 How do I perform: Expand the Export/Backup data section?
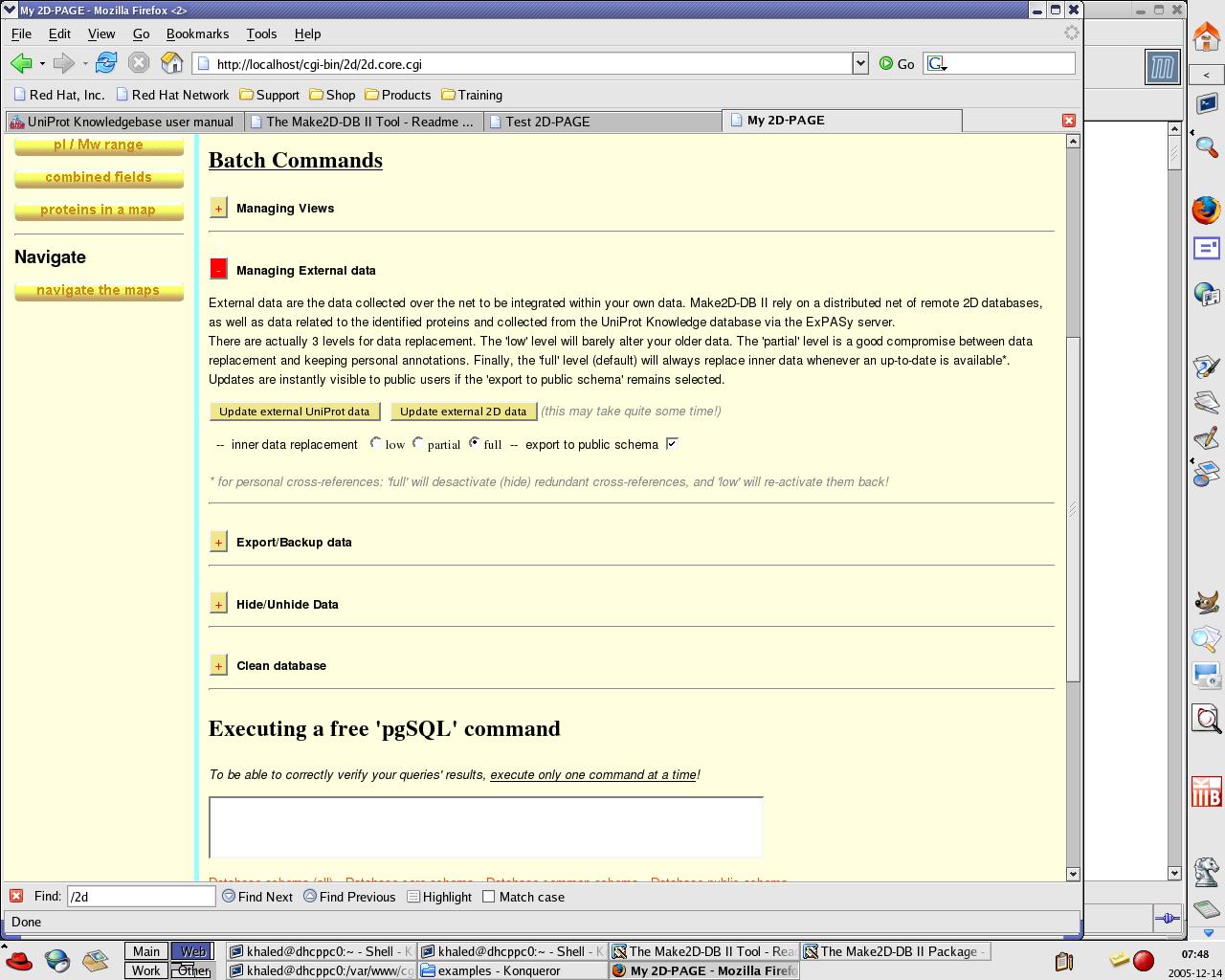pyautogui.click(x=218, y=542)
